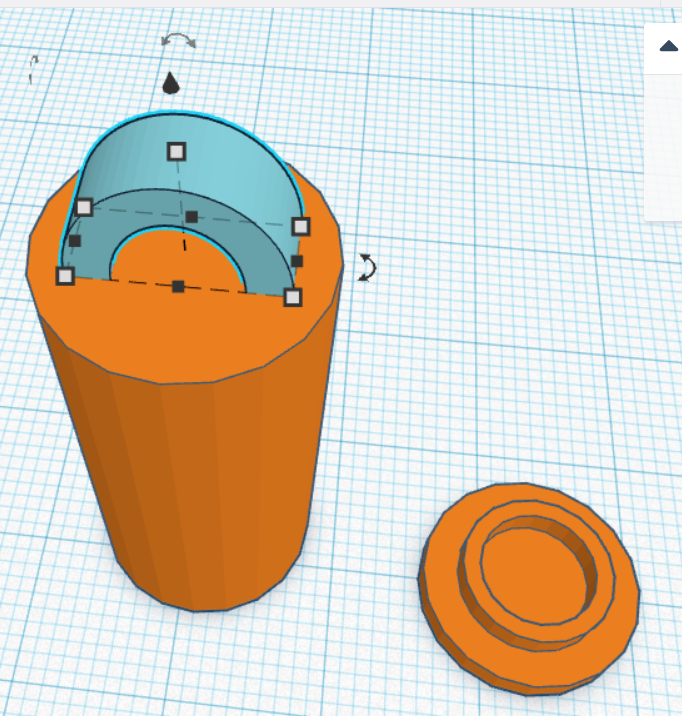Select the back-right white corner handle

point(301,226)
